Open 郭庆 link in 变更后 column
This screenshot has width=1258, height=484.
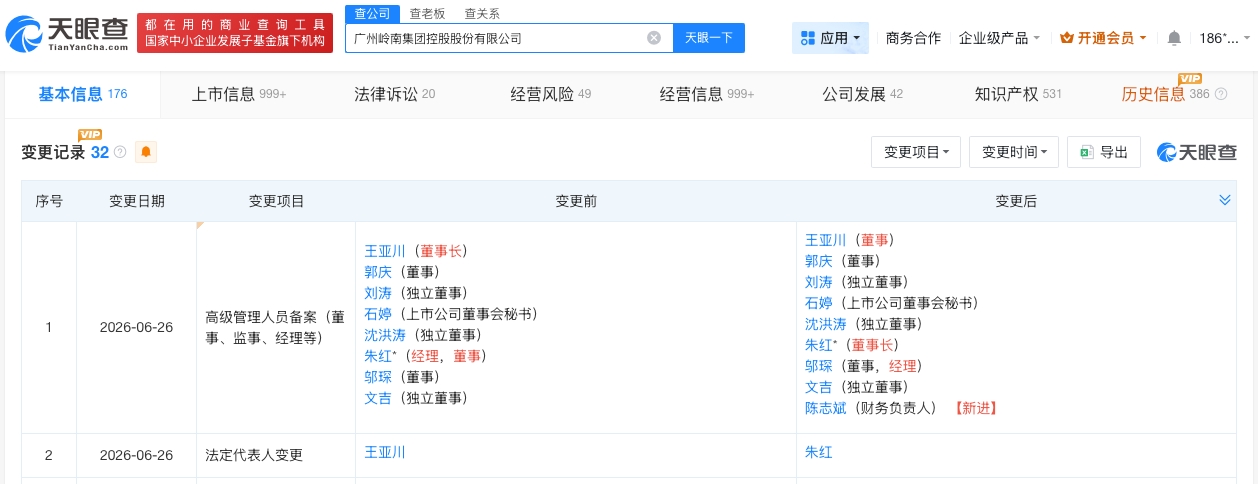[819, 261]
